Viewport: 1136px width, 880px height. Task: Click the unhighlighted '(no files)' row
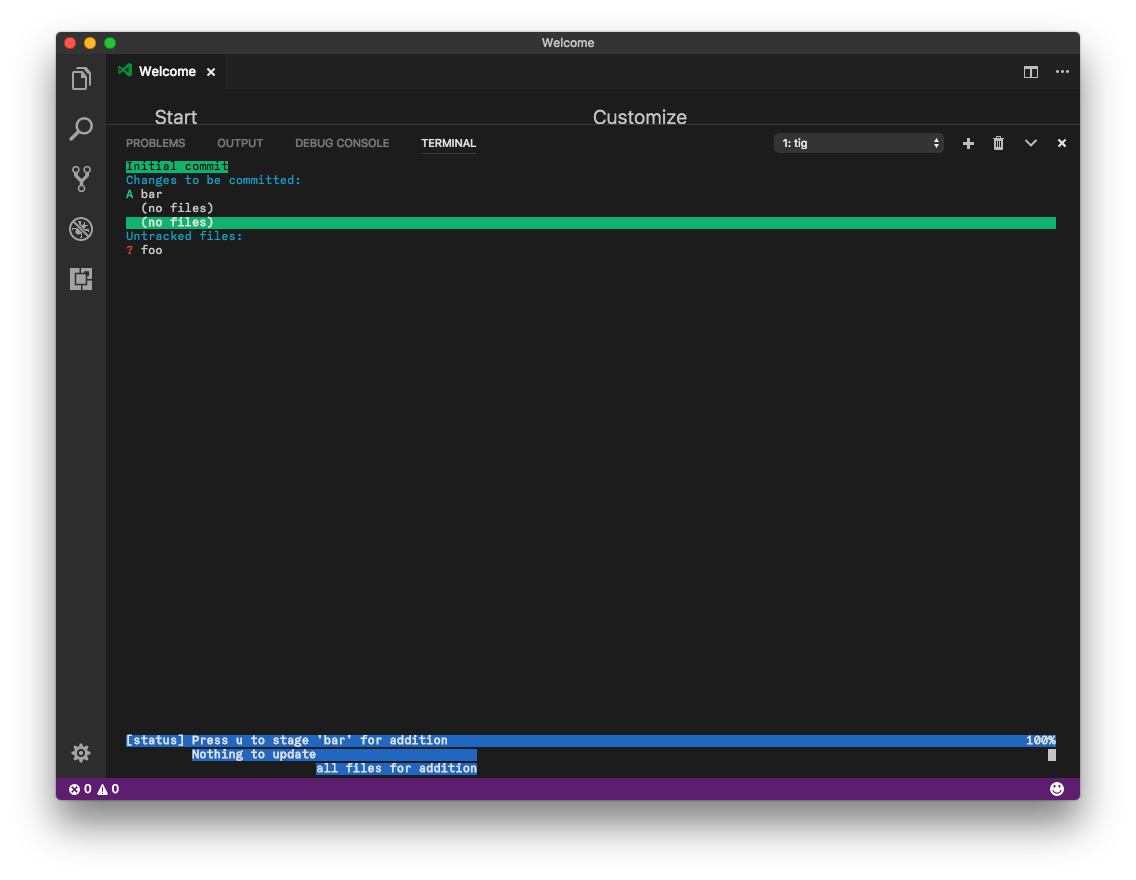tap(178, 208)
